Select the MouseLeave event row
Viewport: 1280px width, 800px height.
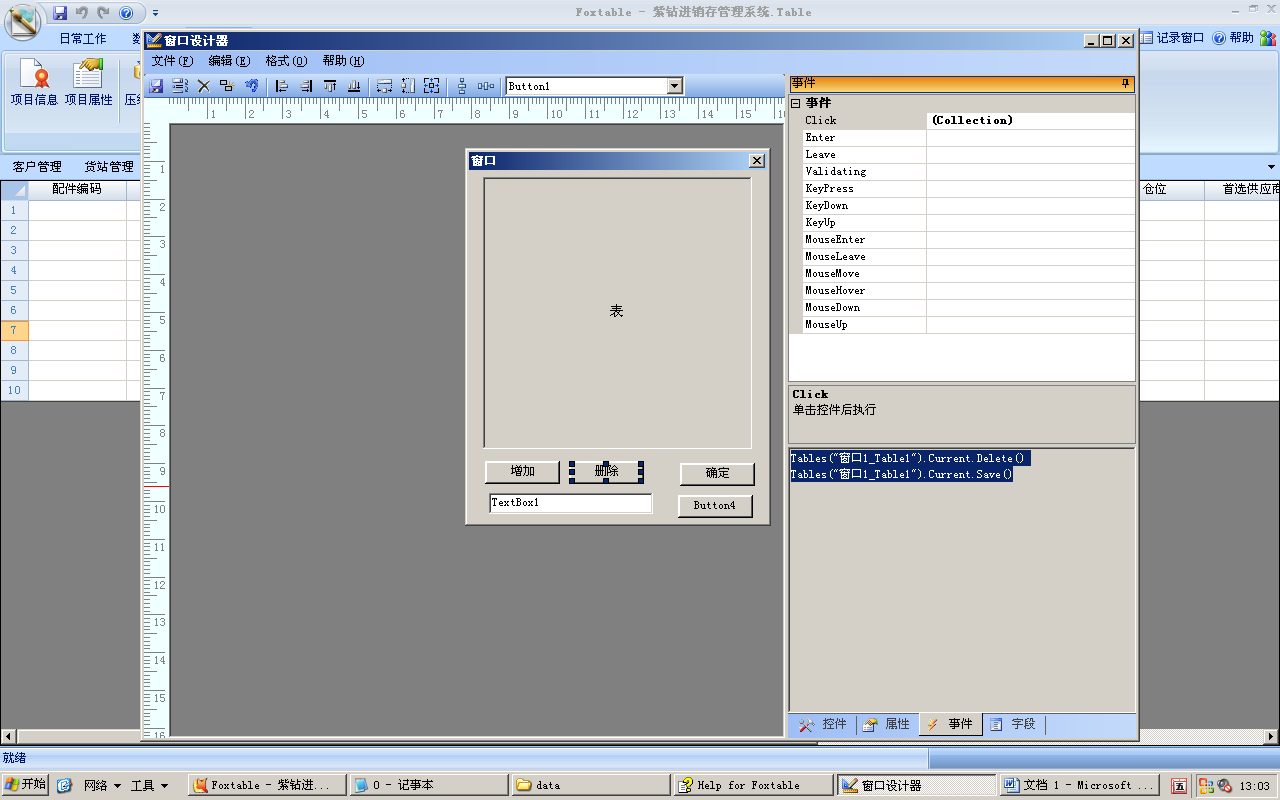tap(962, 256)
